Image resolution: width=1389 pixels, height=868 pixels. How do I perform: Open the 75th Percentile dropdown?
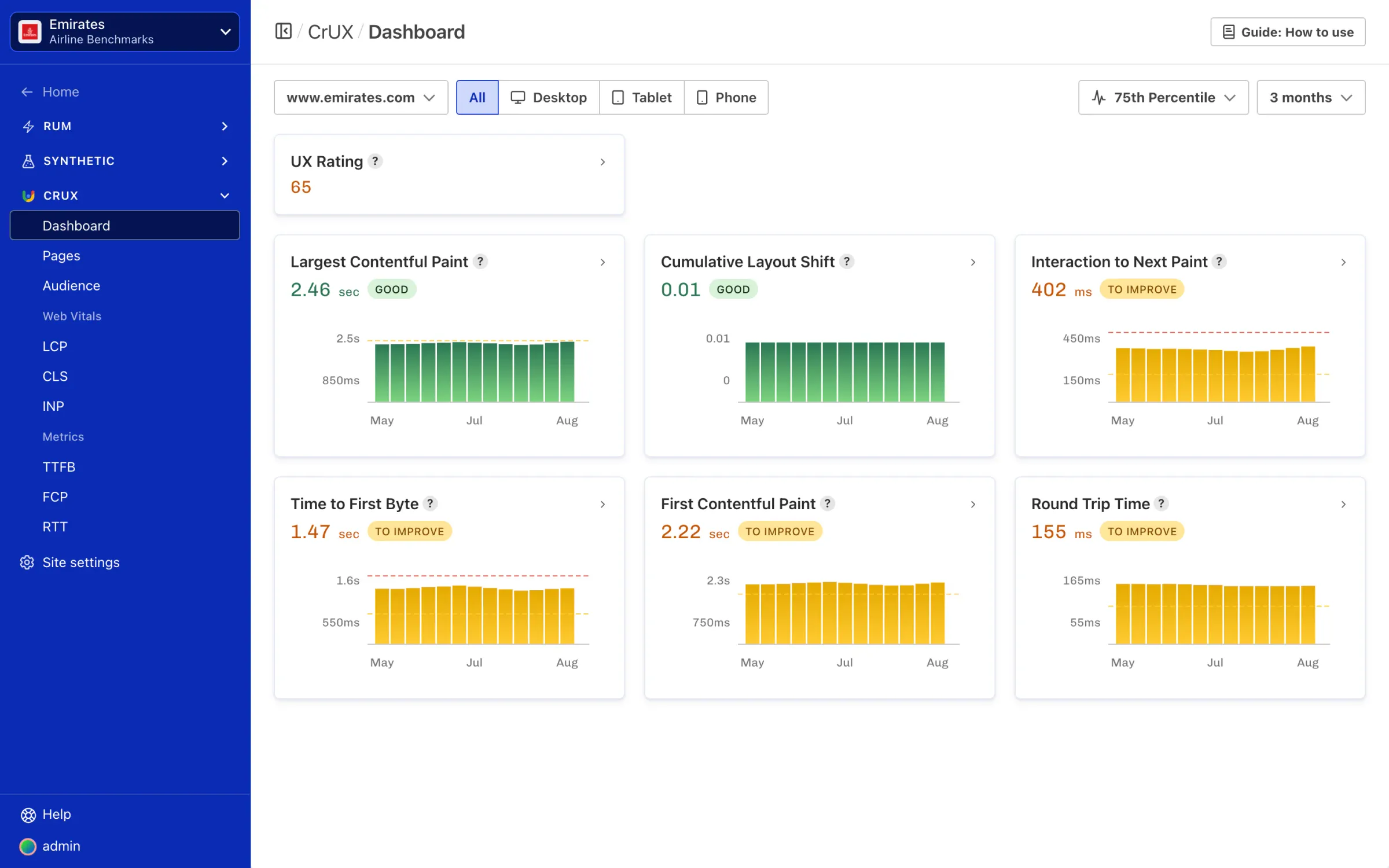(x=1163, y=97)
